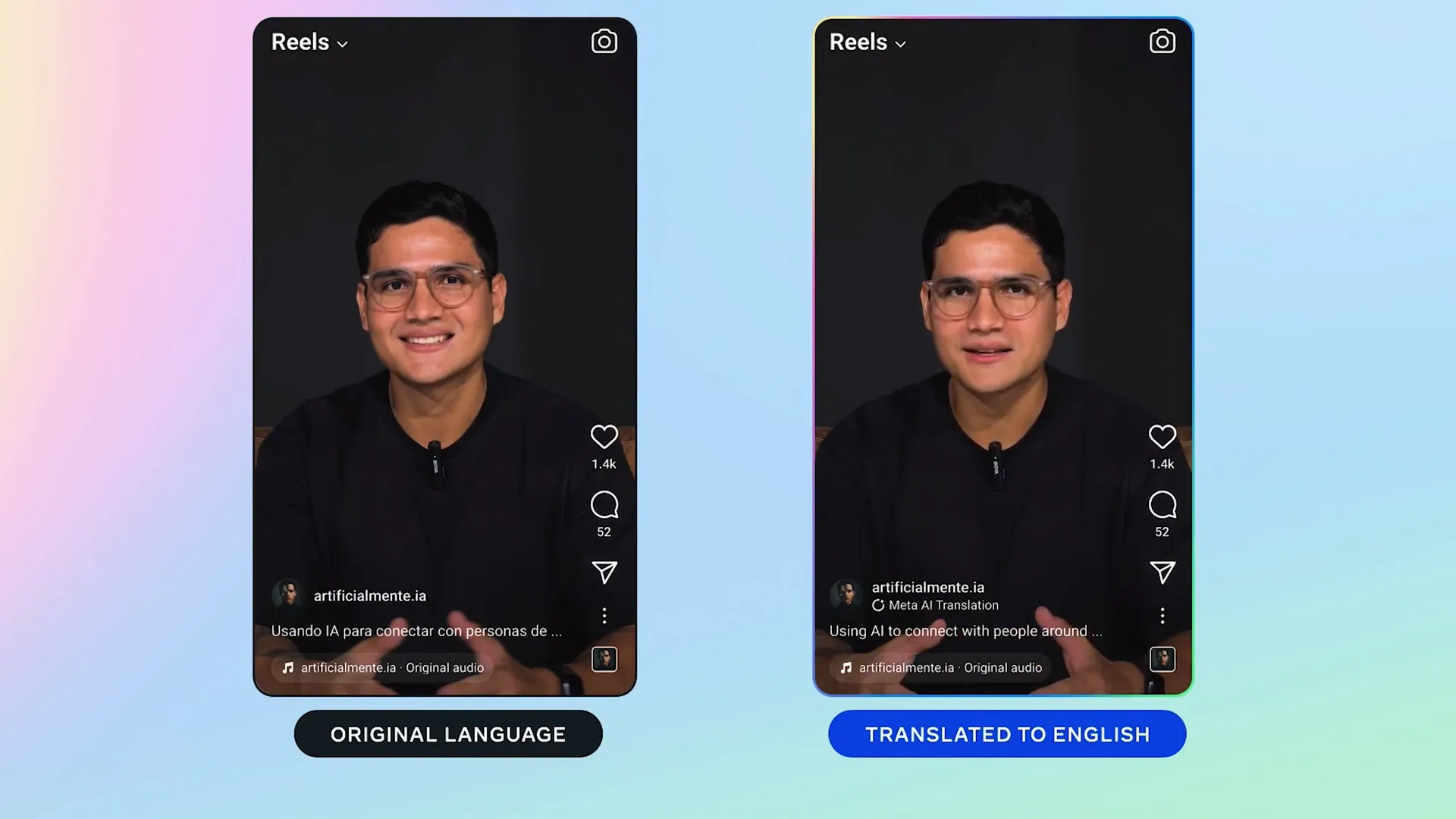Image resolution: width=1456 pixels, height=819 pixels.
Task: Tap the share/send icon on left Reel
Action: coord(604,571)
